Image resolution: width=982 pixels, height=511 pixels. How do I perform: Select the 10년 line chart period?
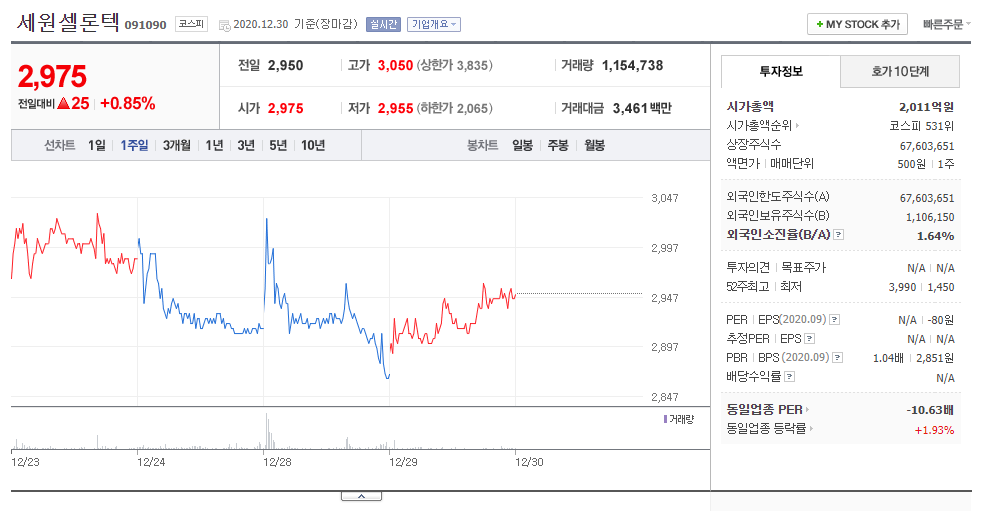313,145
